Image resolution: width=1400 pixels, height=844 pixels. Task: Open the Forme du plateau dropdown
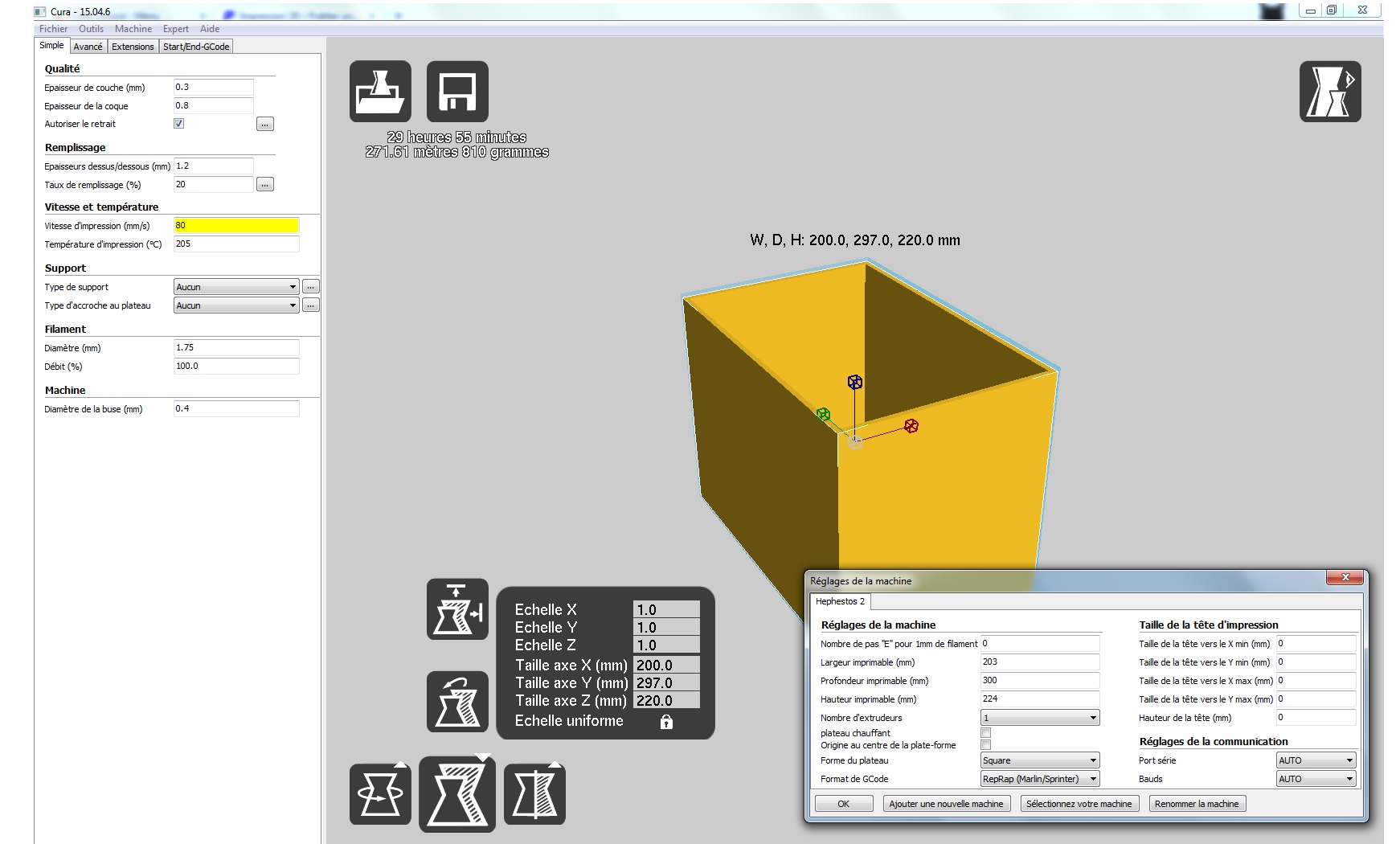1040,760
